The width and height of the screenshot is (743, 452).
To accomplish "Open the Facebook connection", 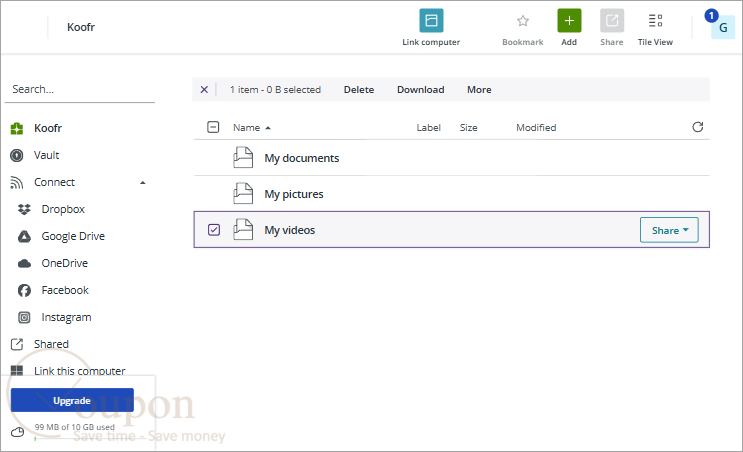I will [x=65, y=290].
